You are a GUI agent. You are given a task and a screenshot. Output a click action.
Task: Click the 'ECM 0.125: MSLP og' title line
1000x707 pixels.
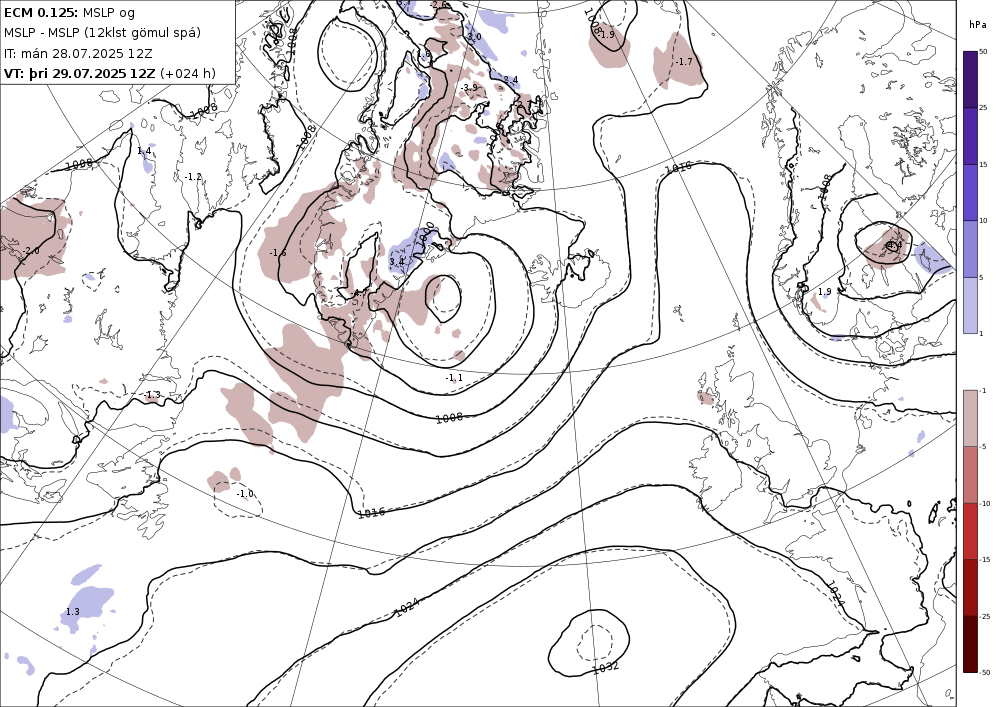pyautogui.click(x=69, y=12)
